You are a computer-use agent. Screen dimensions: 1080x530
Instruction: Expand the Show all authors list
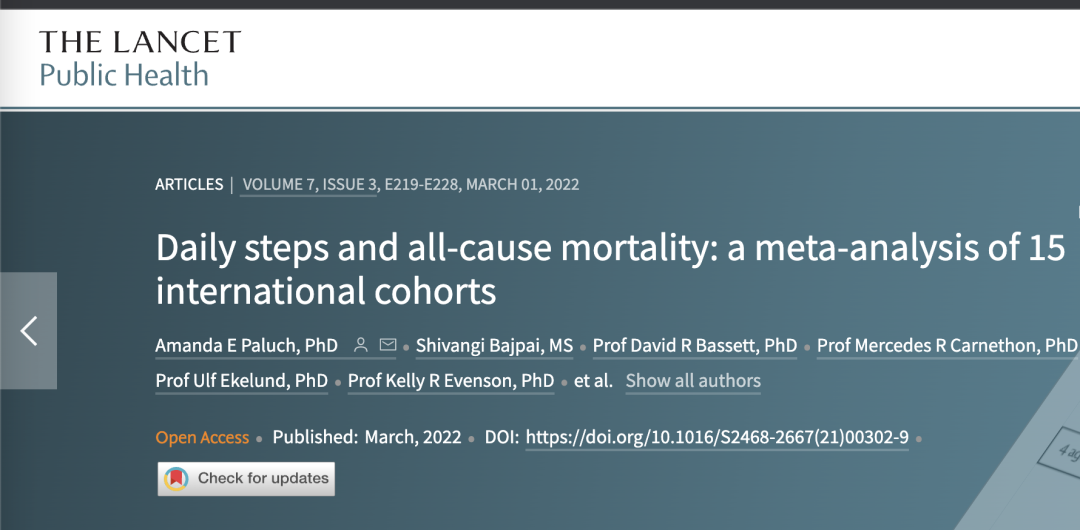[693, 381]
